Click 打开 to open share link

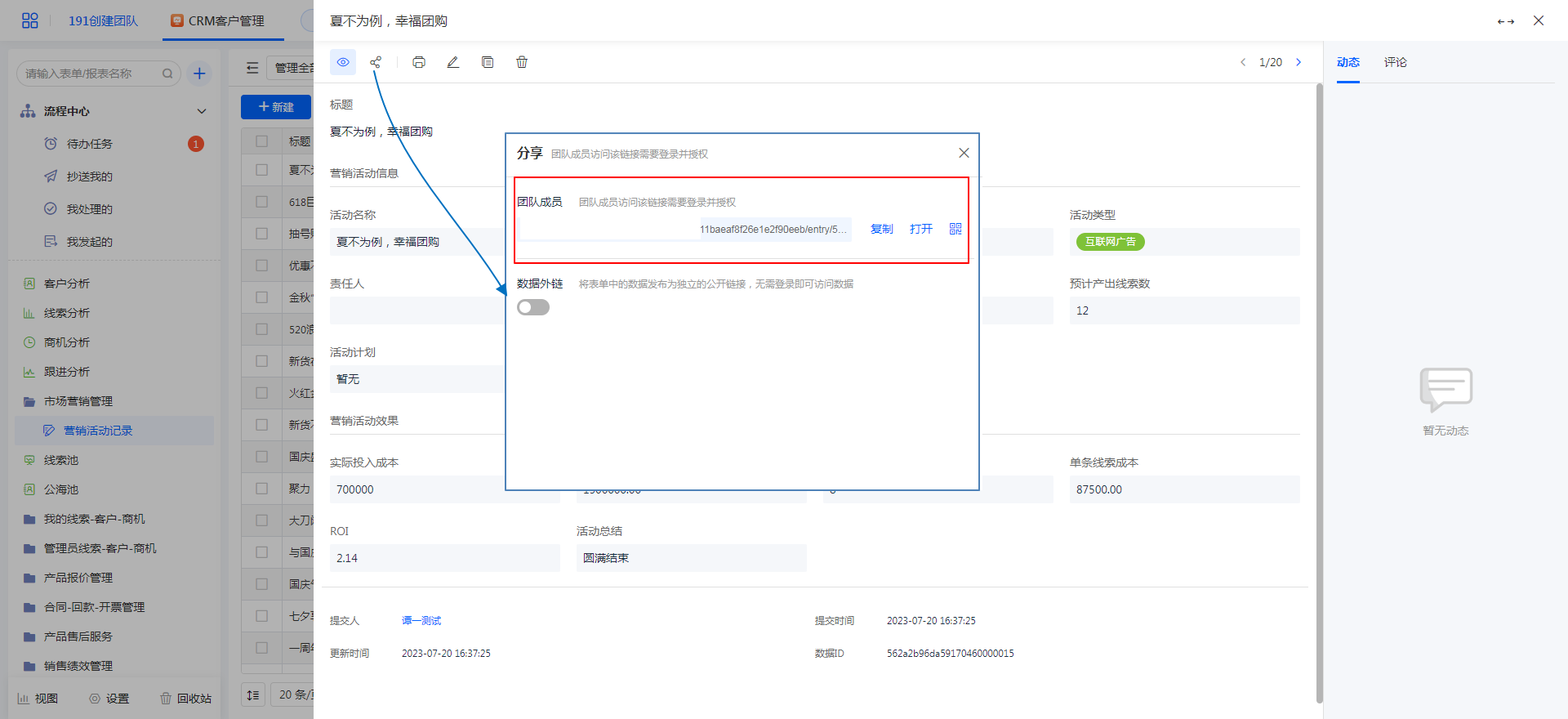[x=920, y=229]
